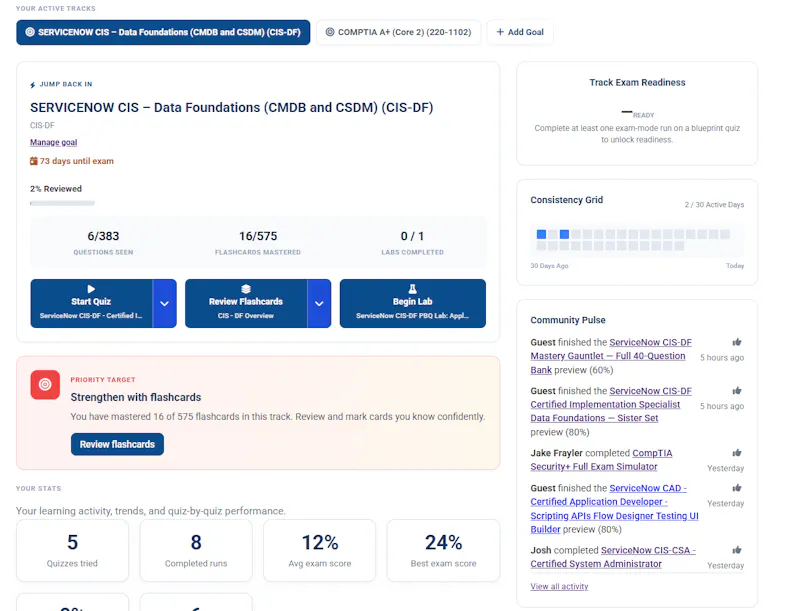Switch to ServiceNow CIS Data Foundations track
Image resolution: width=800 pixels, height=611 pixels.
coord(163,32)
